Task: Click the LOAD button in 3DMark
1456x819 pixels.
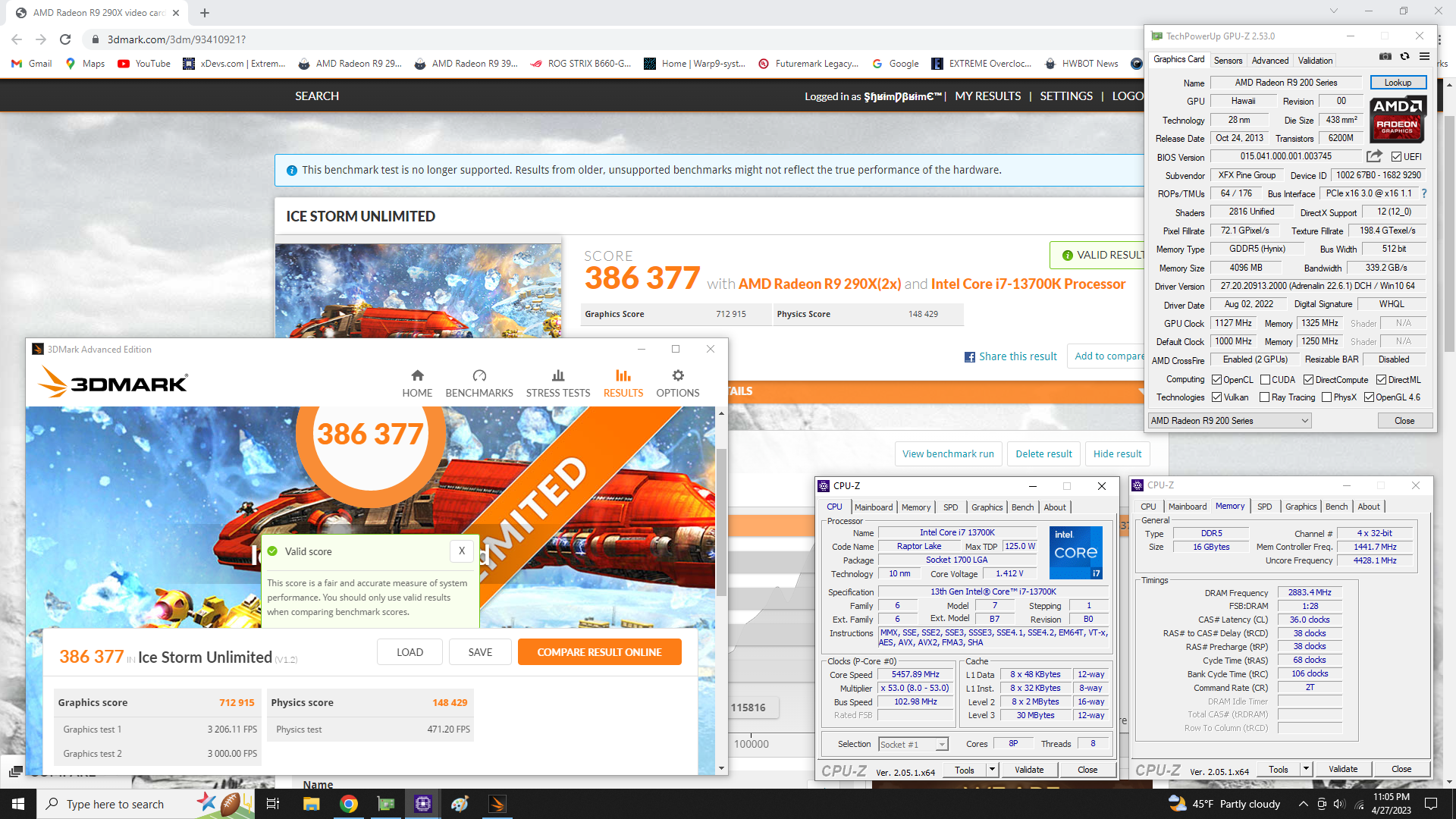Action: [409, 652]
